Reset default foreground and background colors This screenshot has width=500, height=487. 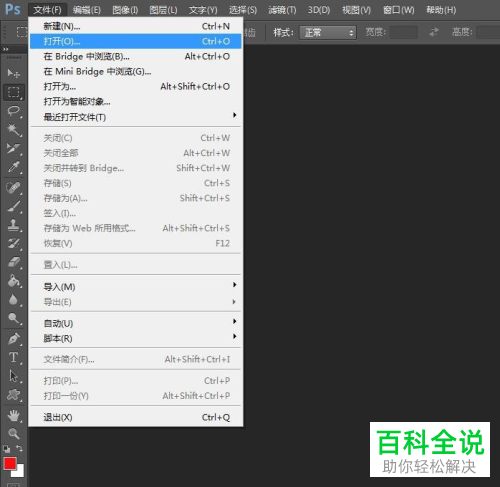pos(6,449)
